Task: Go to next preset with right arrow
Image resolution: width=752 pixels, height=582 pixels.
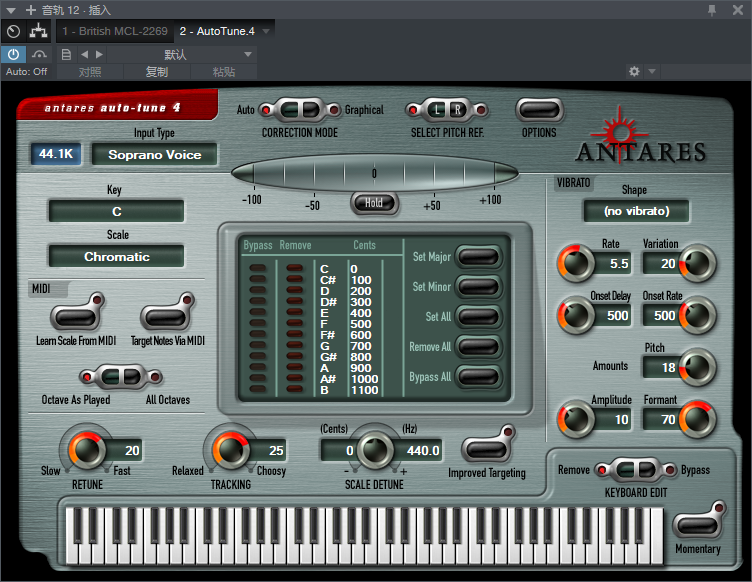Action: [x=99, y=55]
